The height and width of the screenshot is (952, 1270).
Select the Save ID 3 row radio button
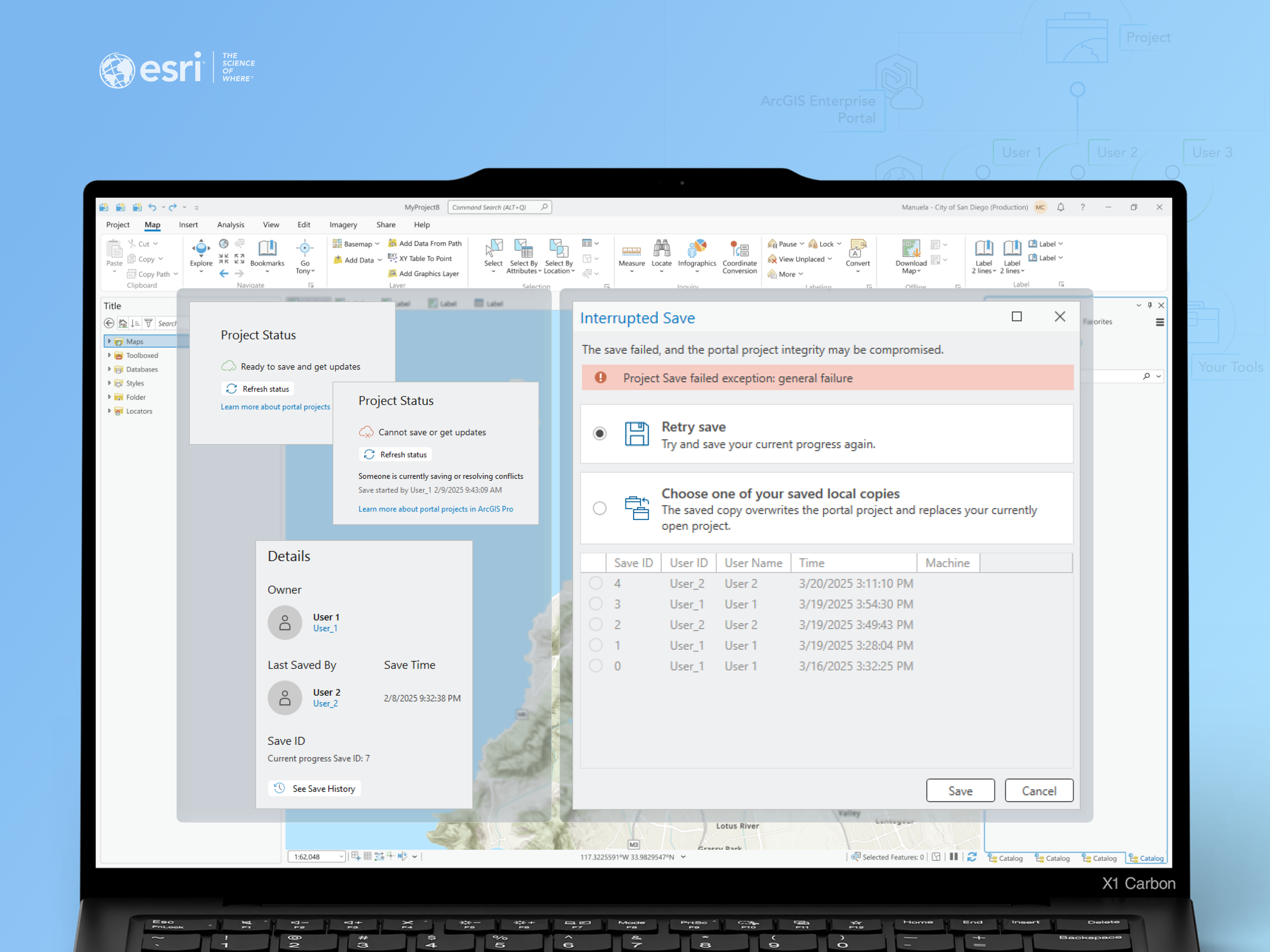tap(596, 604)
